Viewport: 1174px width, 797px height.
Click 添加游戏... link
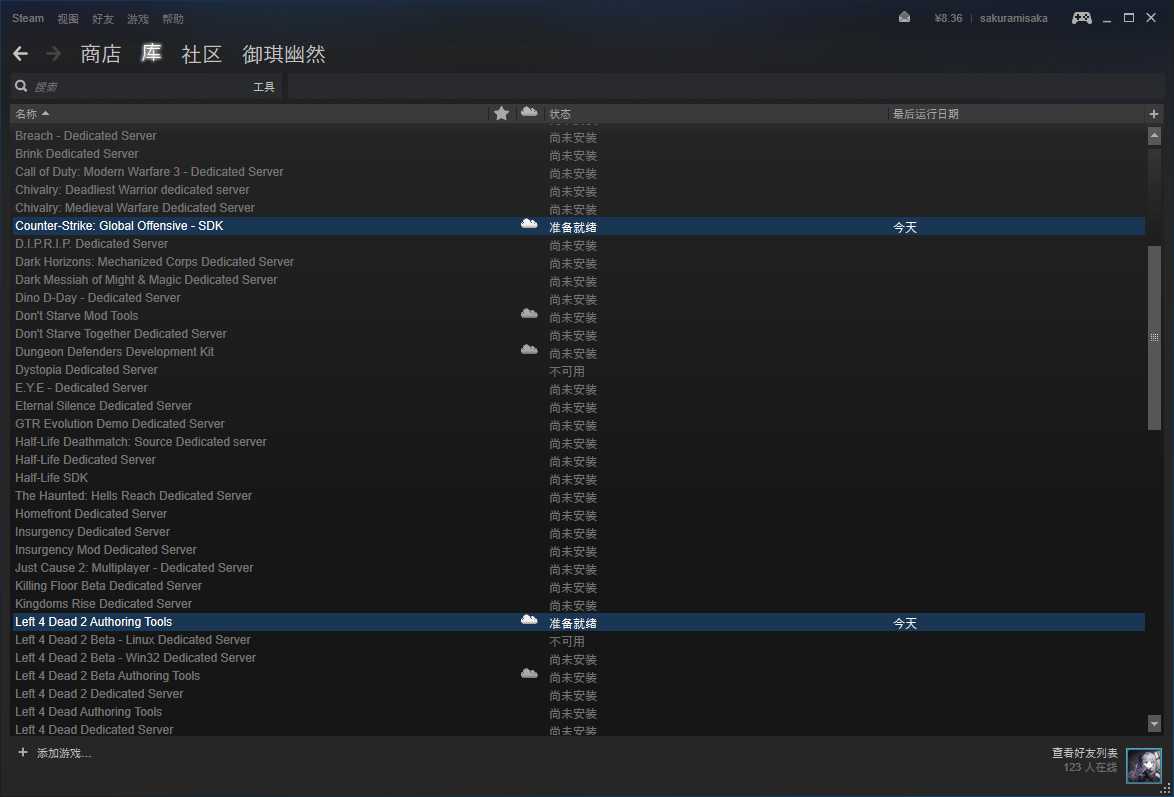64,753
